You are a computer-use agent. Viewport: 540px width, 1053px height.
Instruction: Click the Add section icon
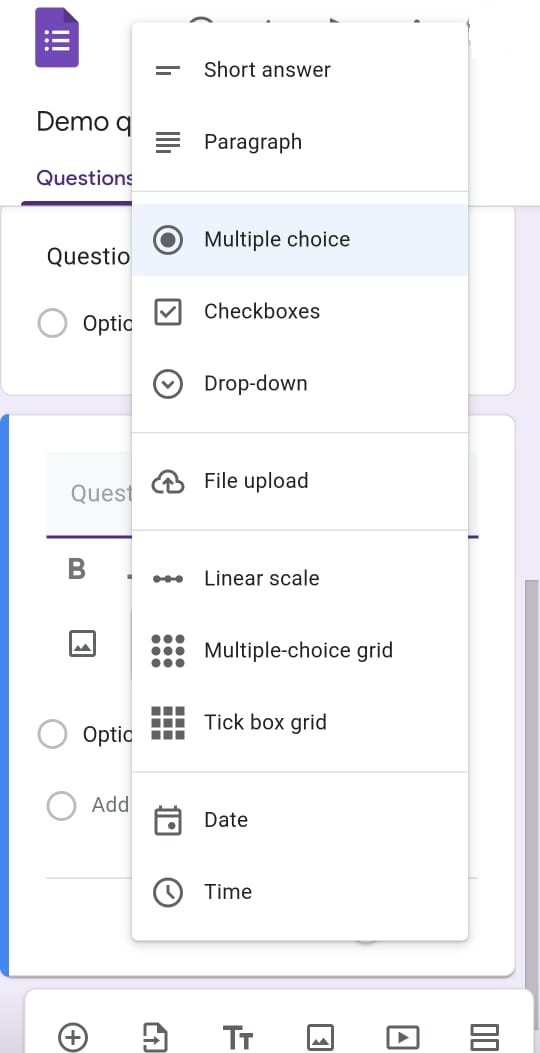tap(484, 1038)
